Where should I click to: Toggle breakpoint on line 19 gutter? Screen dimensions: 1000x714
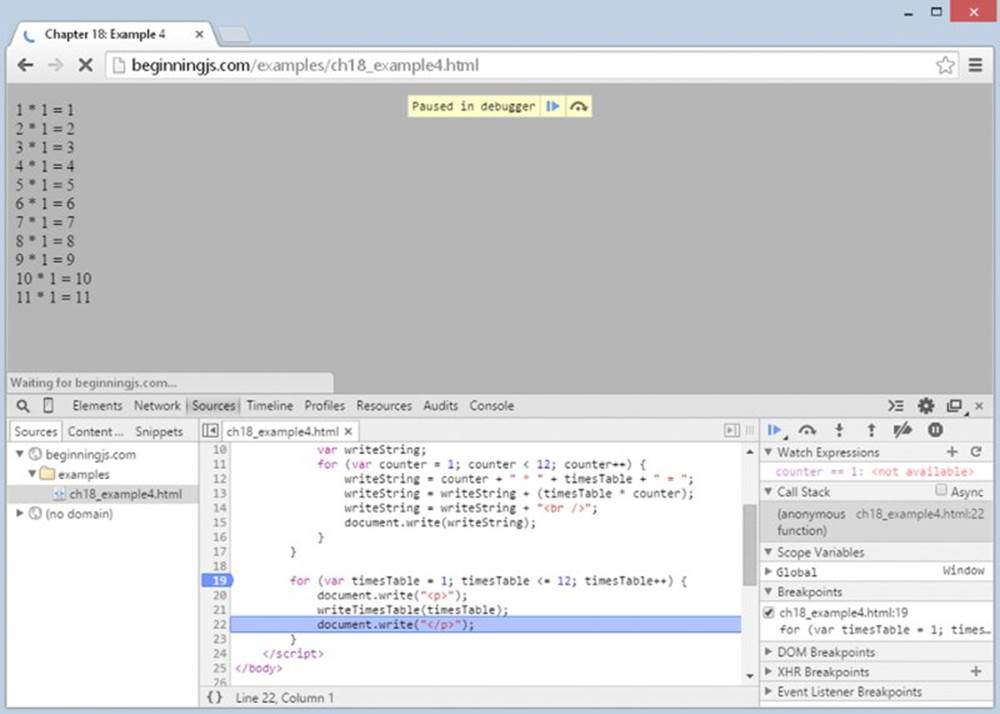coord(217,581)
